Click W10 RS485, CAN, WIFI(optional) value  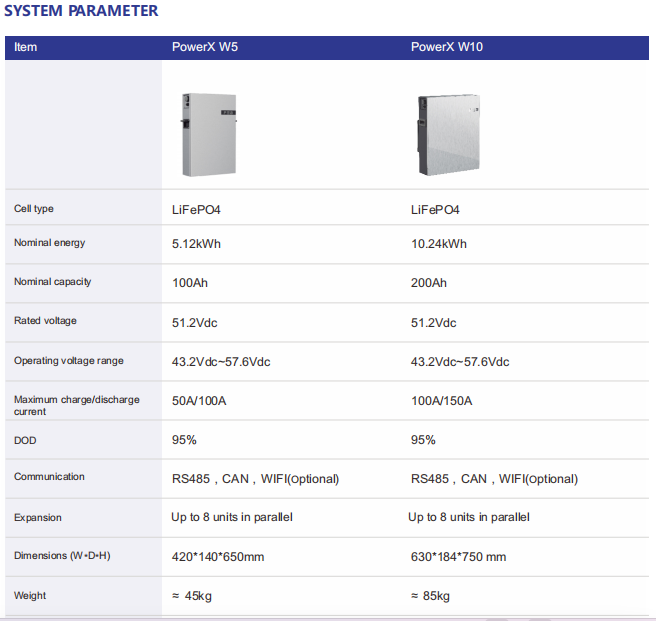point(494,479)
